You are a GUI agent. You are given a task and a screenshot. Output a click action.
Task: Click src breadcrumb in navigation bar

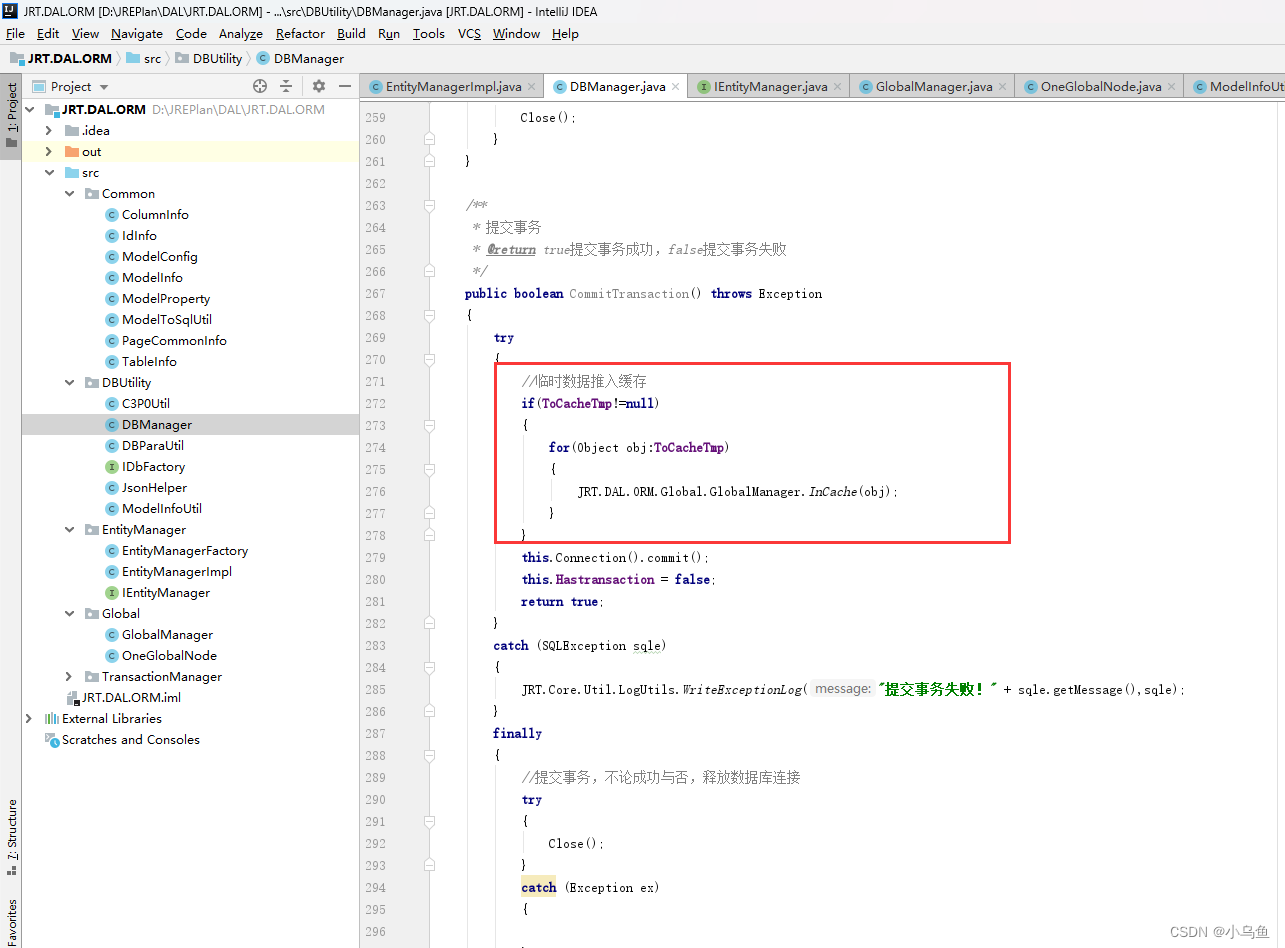coord(144,58)
